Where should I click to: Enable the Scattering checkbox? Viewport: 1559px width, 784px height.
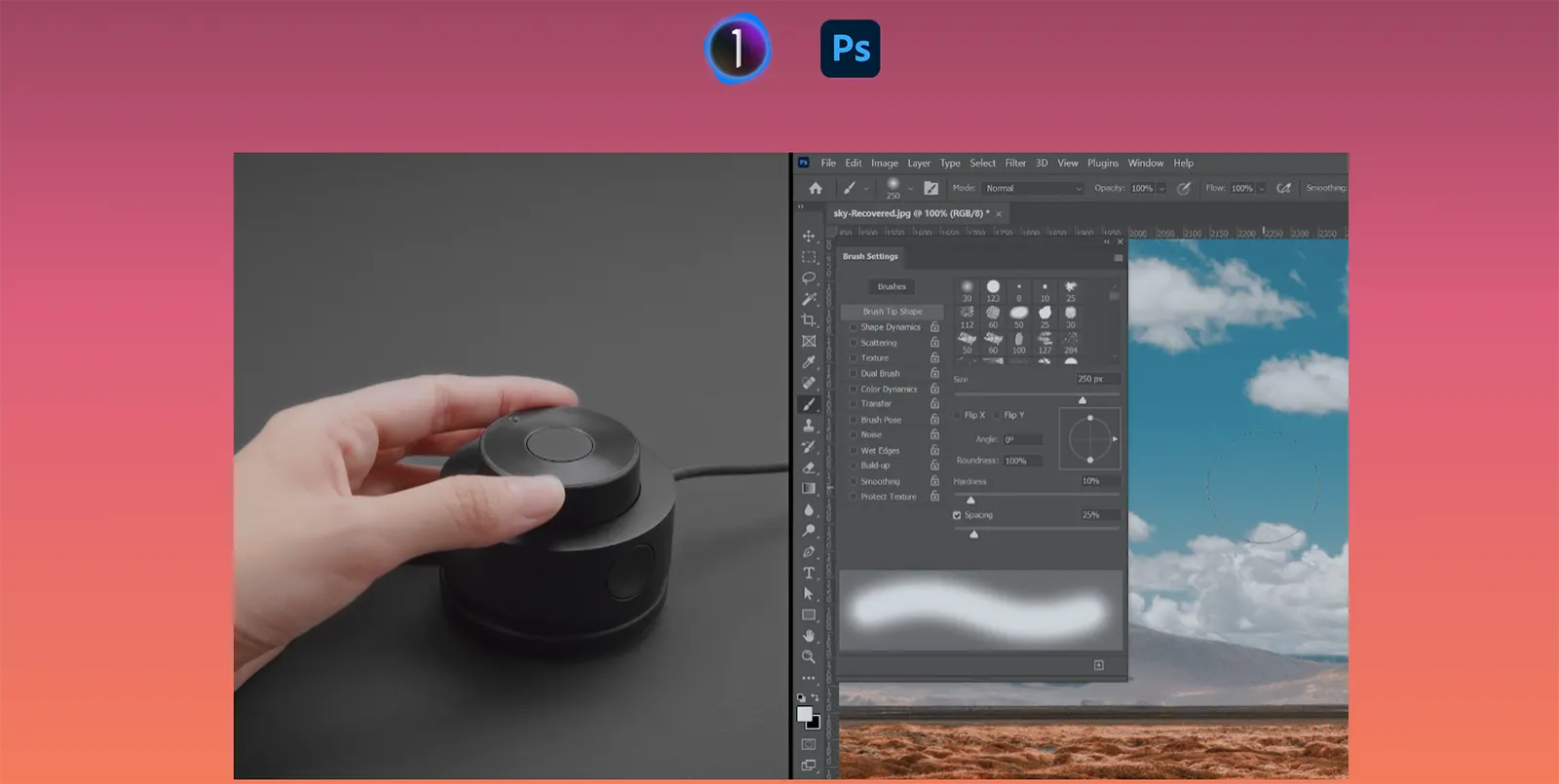pyautogui.click(x=854, y=343)
